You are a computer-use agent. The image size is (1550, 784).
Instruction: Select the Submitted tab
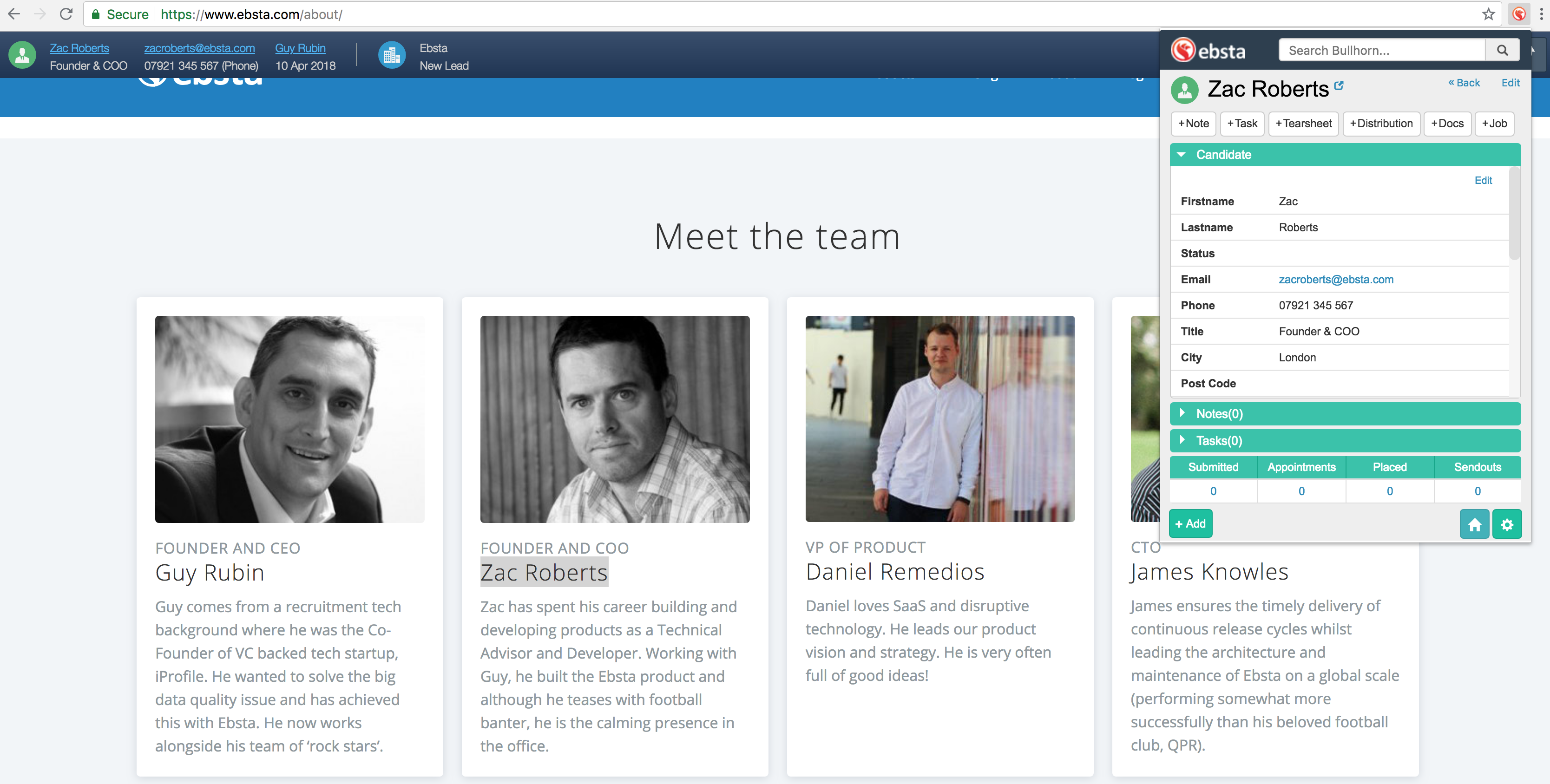[1213, 467]
